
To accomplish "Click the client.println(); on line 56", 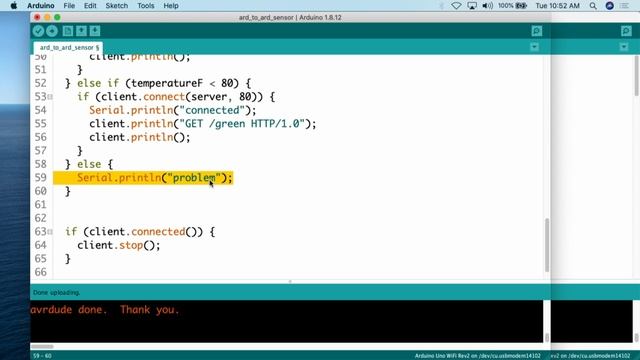I will [x=140, y=137].
